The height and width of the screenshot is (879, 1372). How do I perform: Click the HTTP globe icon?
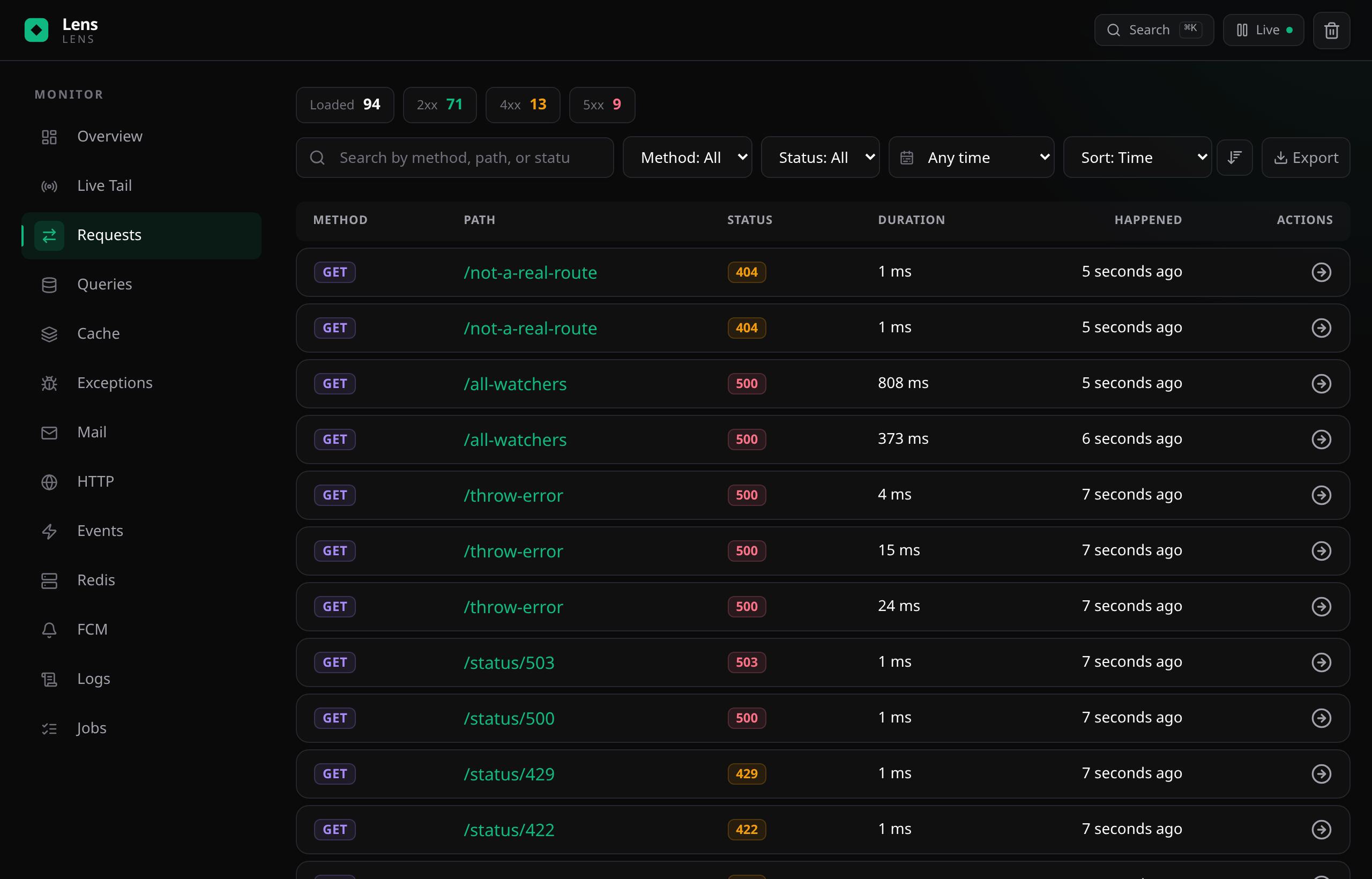(49, 482)
